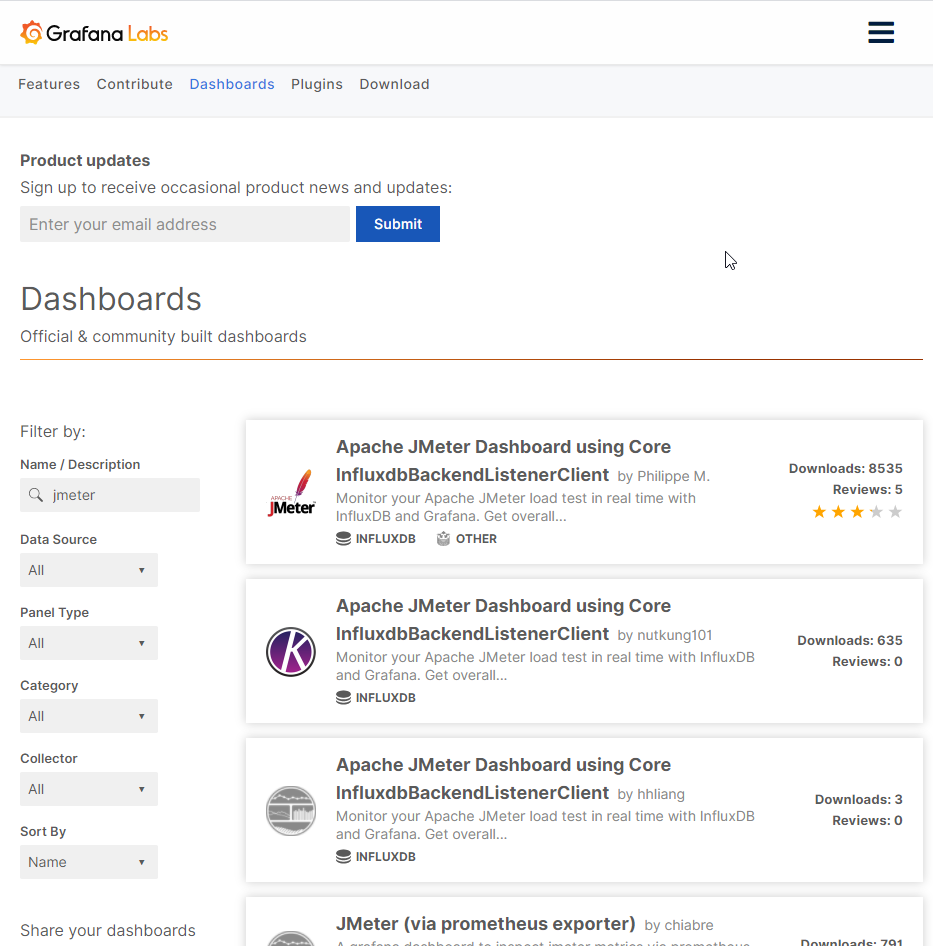The height and width of the screenshot is (946, 933).
Task: Click the OTHER collector icon on first card
Action: [x=444, y=539]
